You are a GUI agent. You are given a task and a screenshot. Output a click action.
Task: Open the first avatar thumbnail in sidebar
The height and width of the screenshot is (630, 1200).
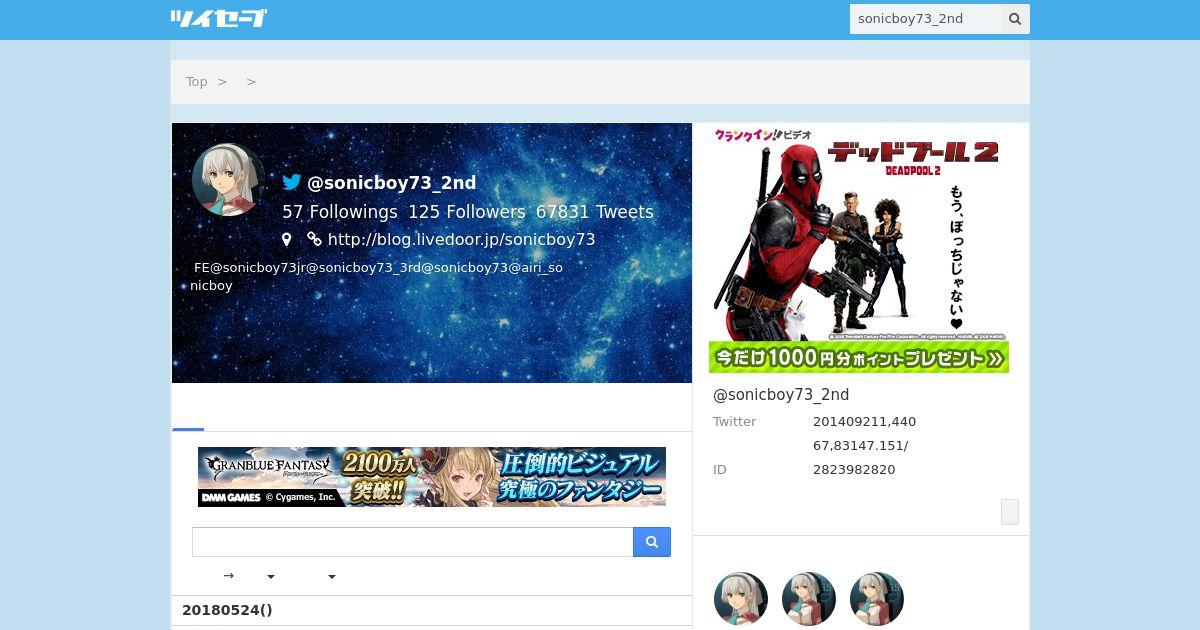click(741, 599)
